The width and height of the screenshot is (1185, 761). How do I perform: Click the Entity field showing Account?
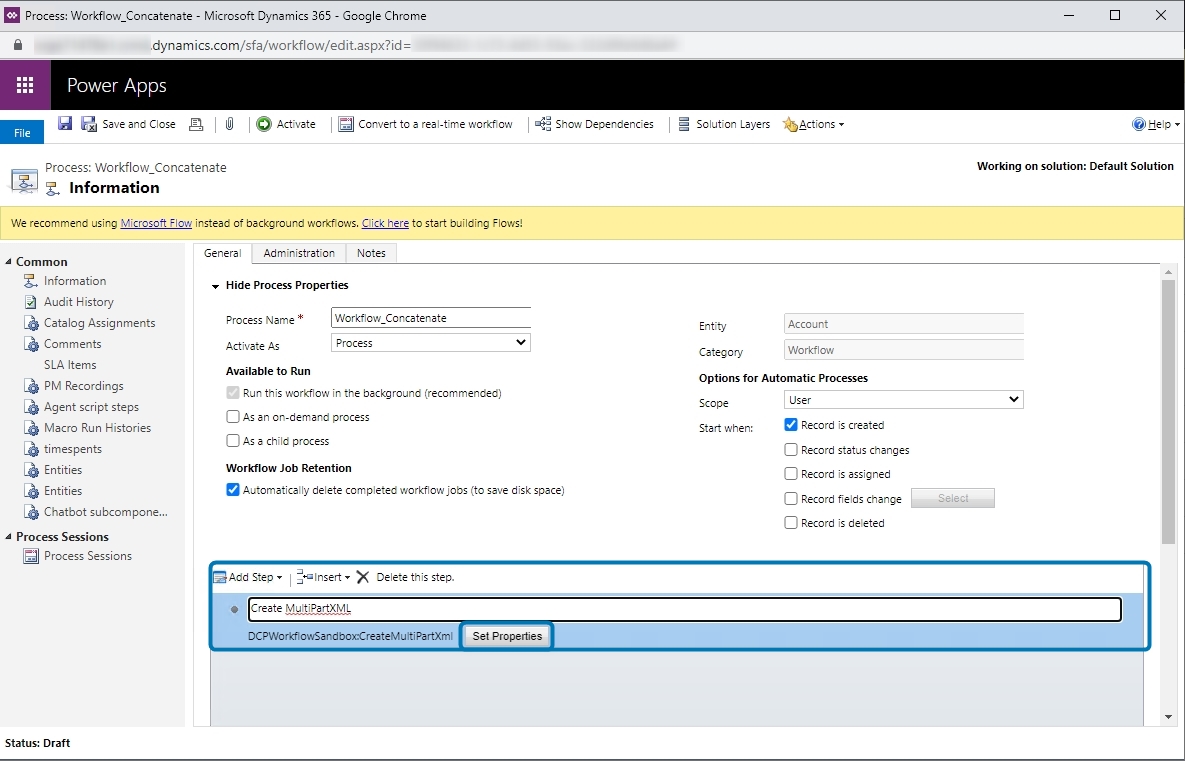click(903, 323)
